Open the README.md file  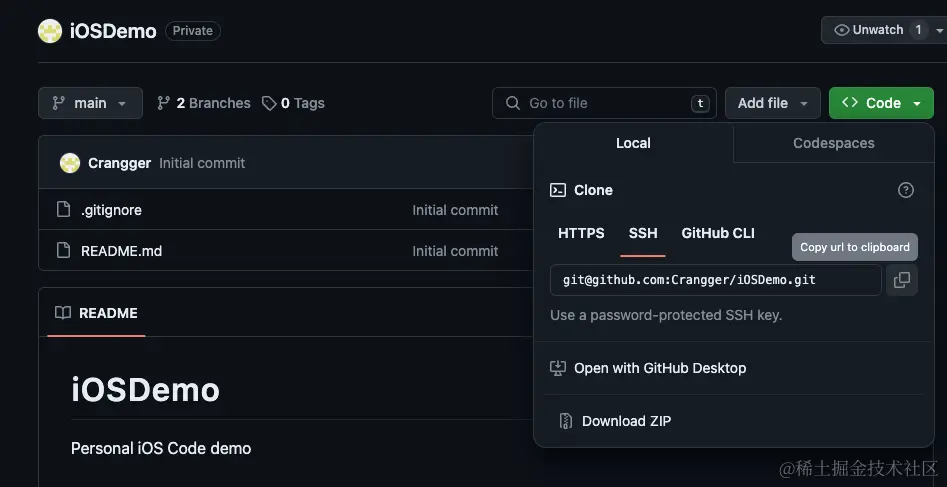tap(121, 251)
